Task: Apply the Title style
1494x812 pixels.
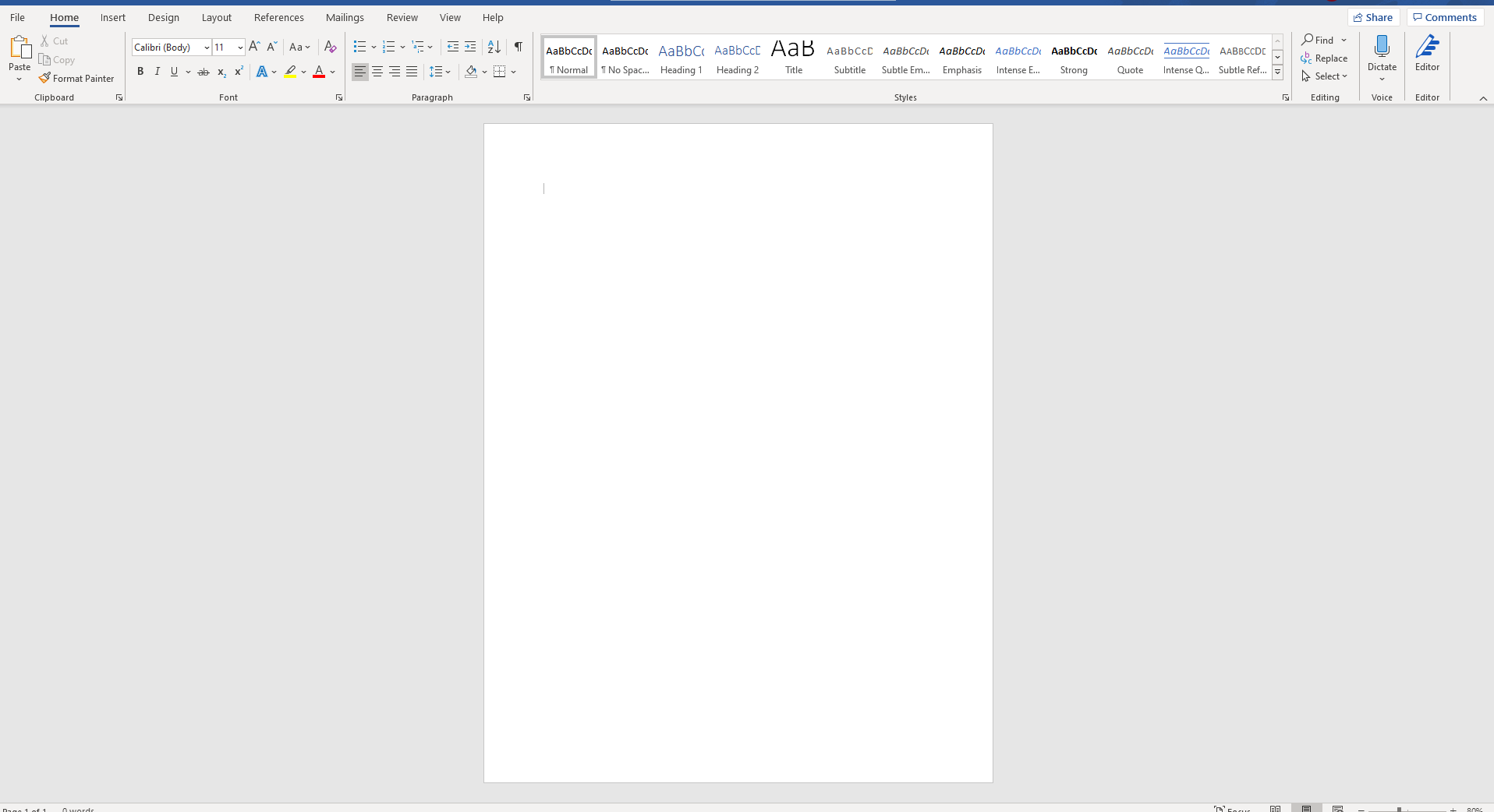Action: click(794, 57)
